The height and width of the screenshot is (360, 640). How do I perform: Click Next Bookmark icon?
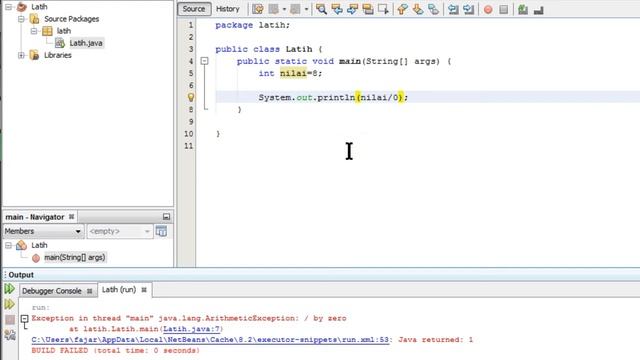418,9
